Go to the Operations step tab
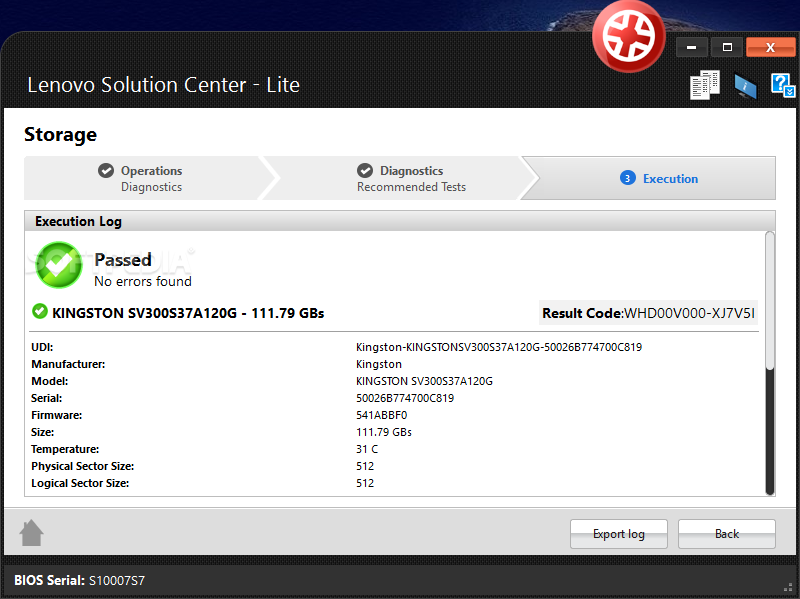Image resolution: width=800 pixels, height=599 pixels. coord(148,178)
